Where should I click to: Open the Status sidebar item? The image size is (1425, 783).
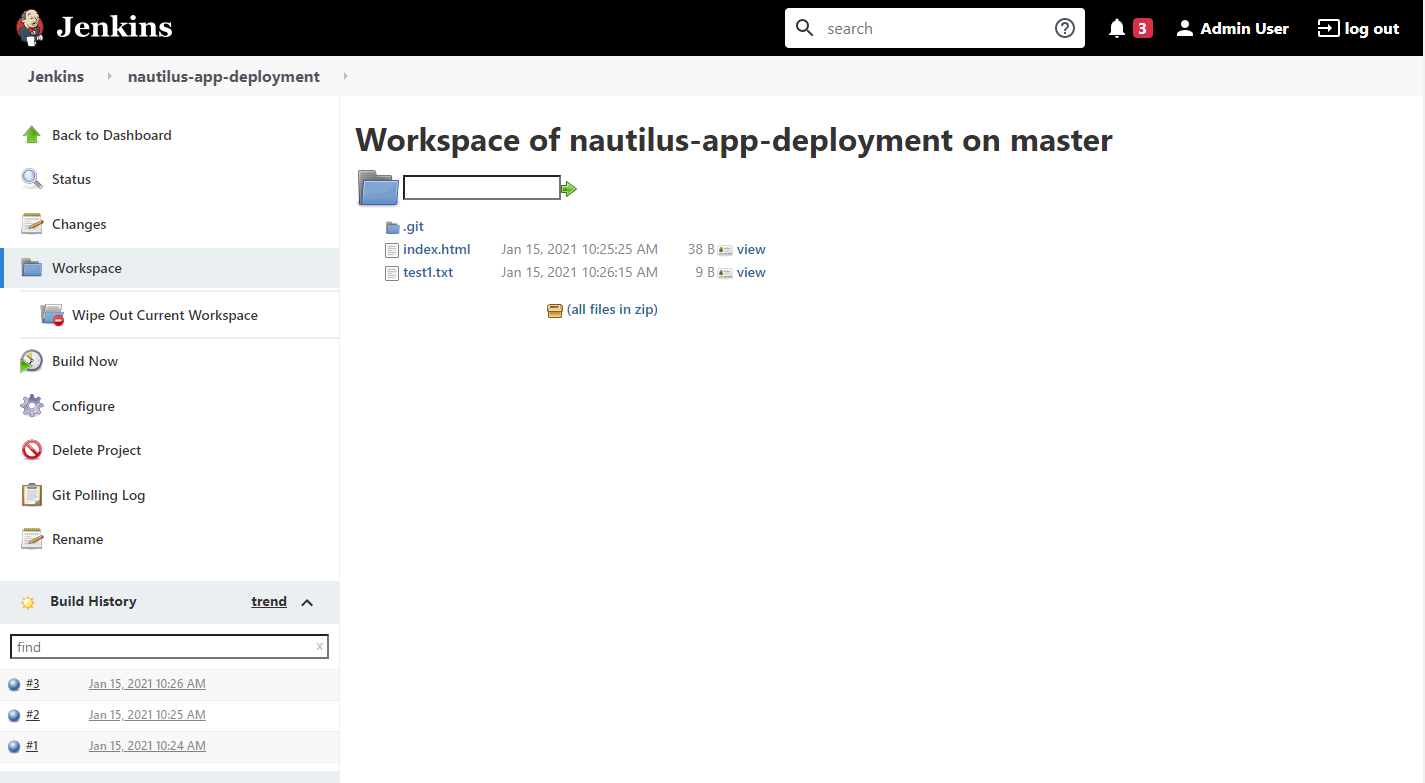tap(71, 179)
